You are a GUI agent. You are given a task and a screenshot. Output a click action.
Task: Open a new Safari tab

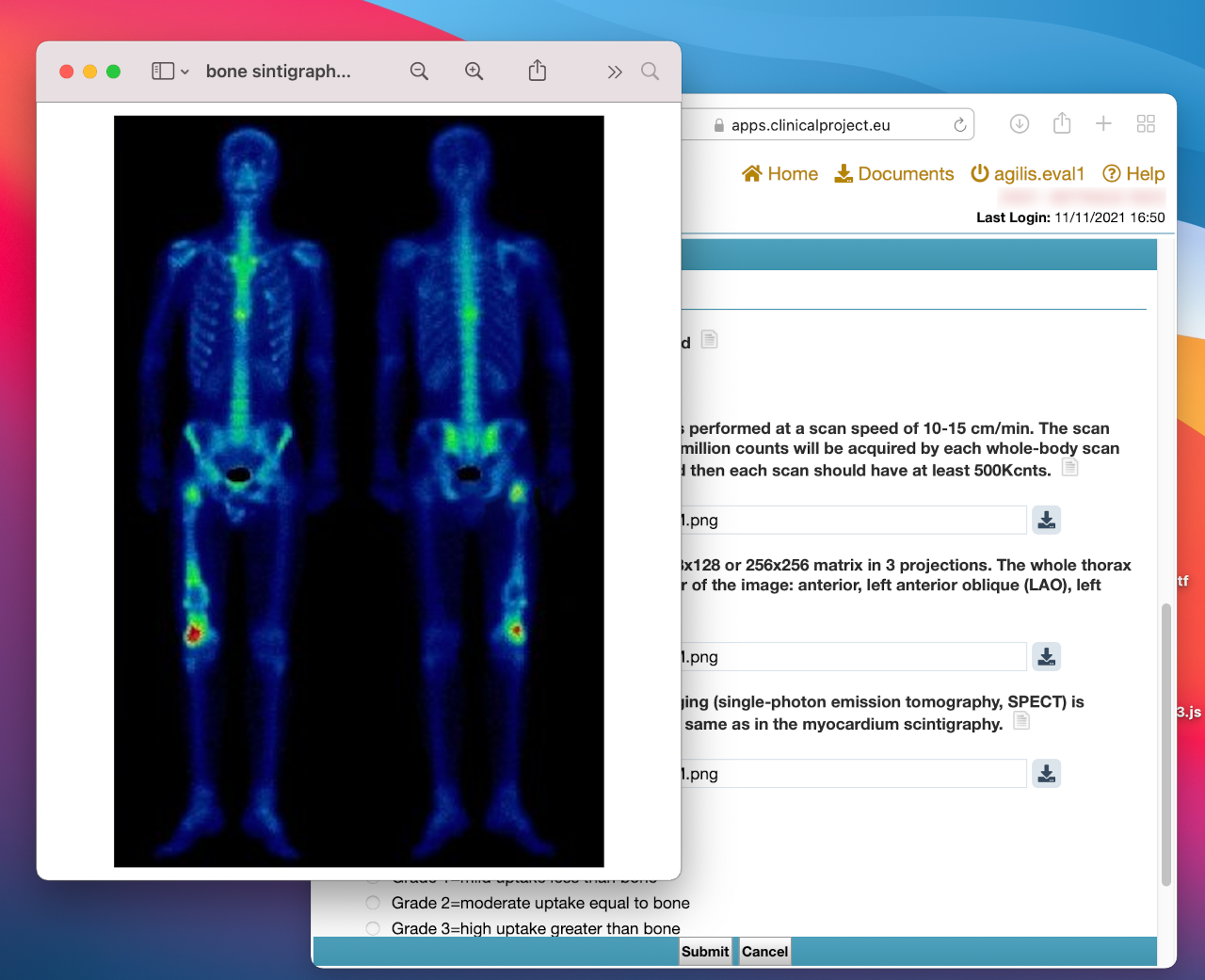1104,123
